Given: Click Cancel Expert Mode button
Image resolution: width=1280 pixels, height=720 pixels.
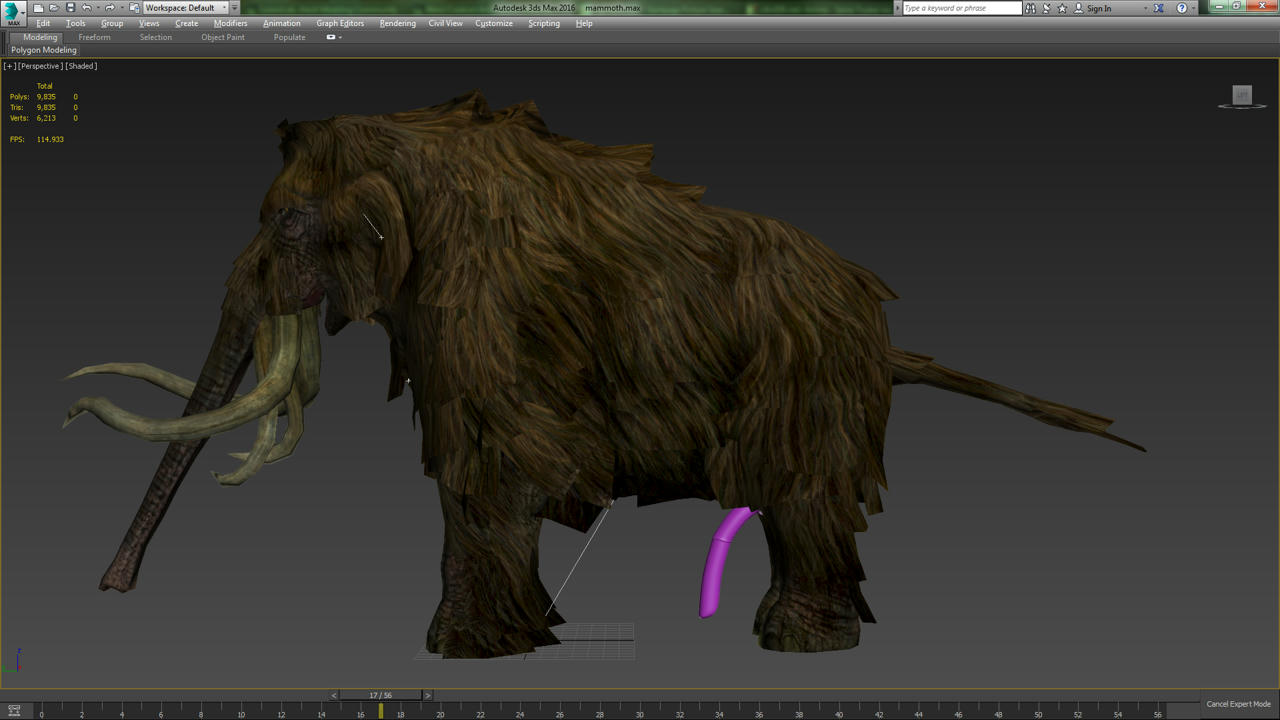Looking at the screenshot, I should 1238,704.
